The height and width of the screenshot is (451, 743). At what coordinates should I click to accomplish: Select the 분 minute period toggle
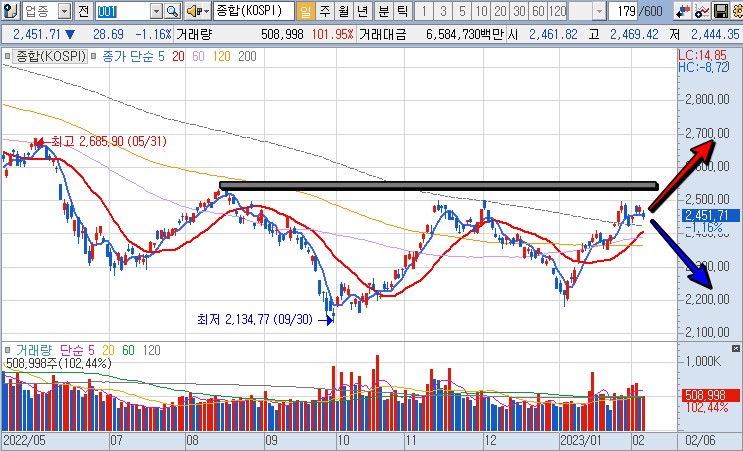(x=383, y=11)
